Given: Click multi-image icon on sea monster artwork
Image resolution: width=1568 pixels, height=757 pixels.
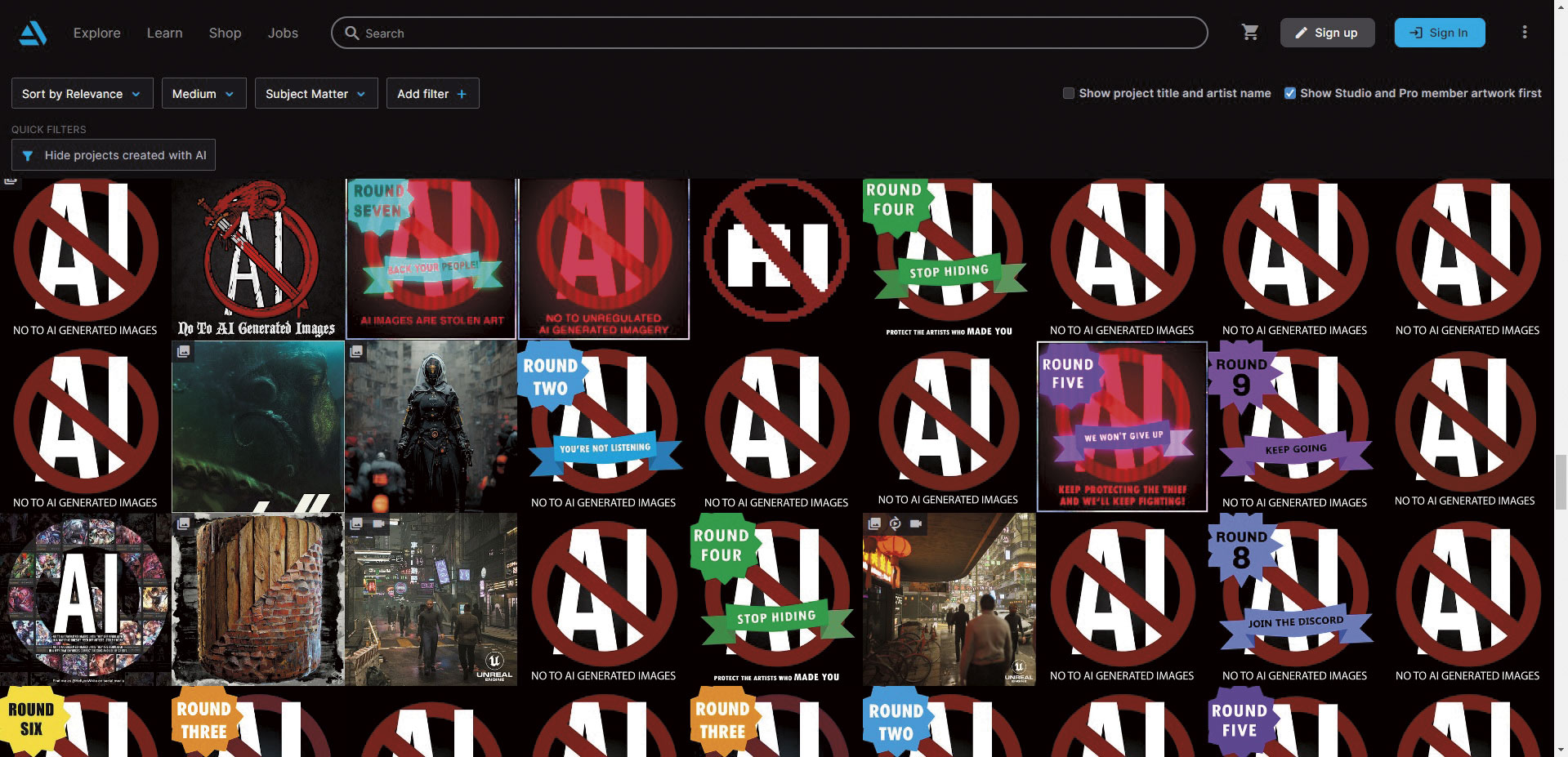Looking at the screenshot, I should (x=184, y=351).
